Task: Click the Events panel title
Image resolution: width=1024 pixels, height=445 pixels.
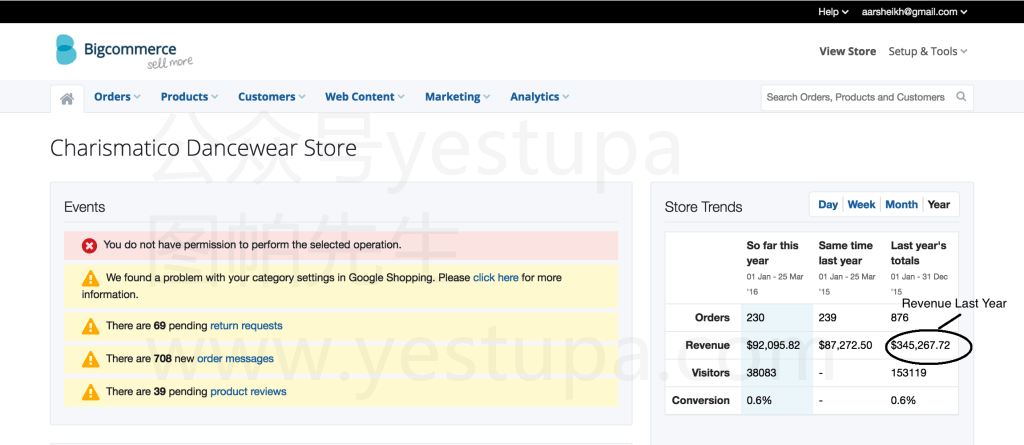Action: (x=85, y=207)
